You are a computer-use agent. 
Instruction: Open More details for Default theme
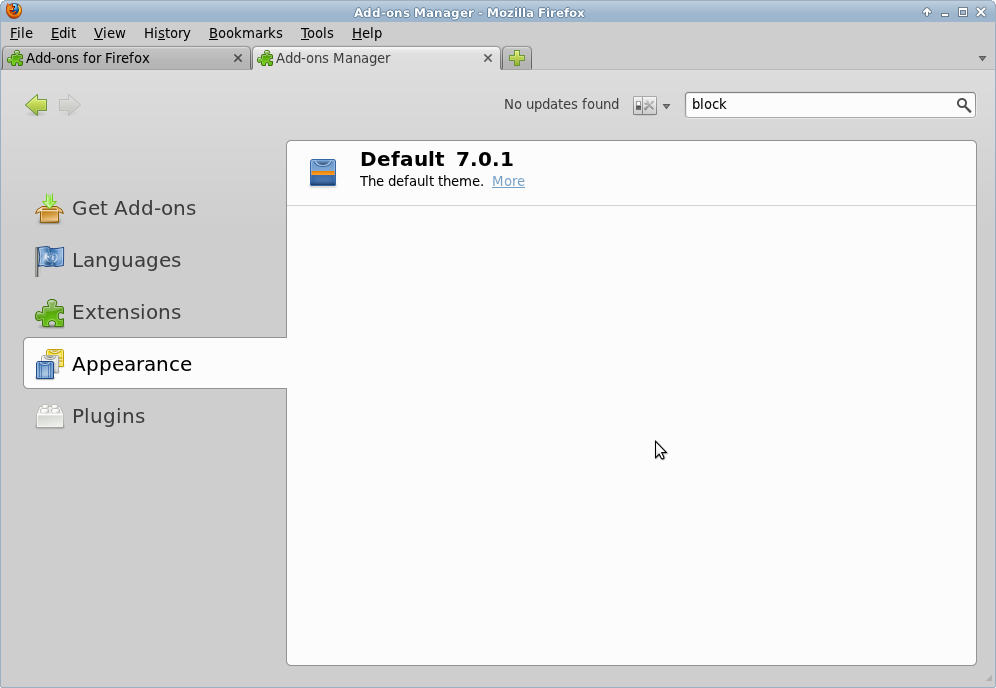pyautogui.click(x=508, y=181)
